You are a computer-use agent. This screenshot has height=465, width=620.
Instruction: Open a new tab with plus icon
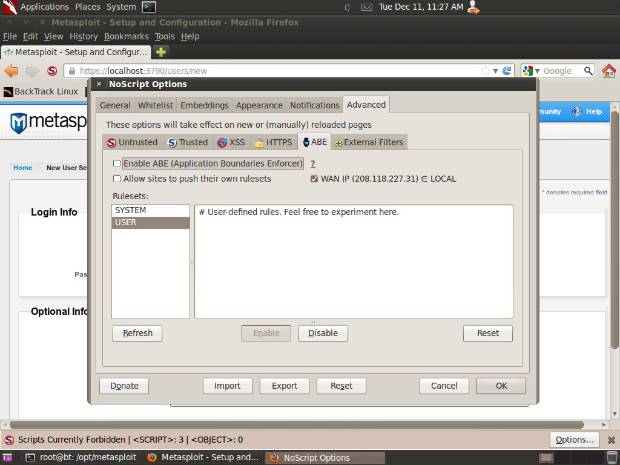161,52
